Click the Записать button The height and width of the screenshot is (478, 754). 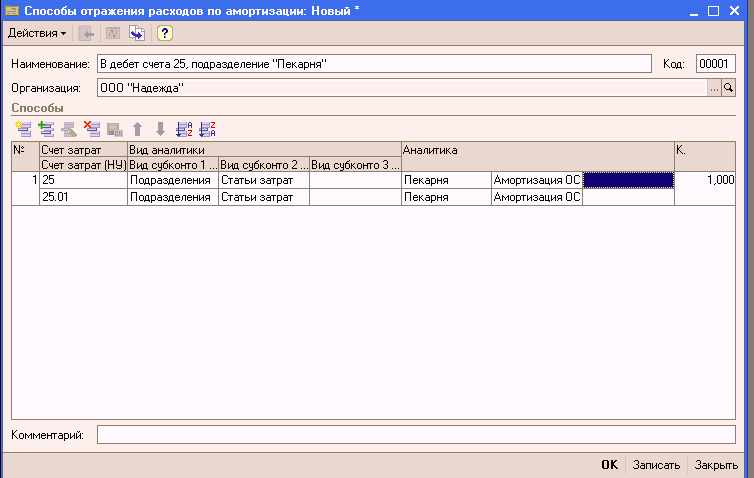(656, 465)
